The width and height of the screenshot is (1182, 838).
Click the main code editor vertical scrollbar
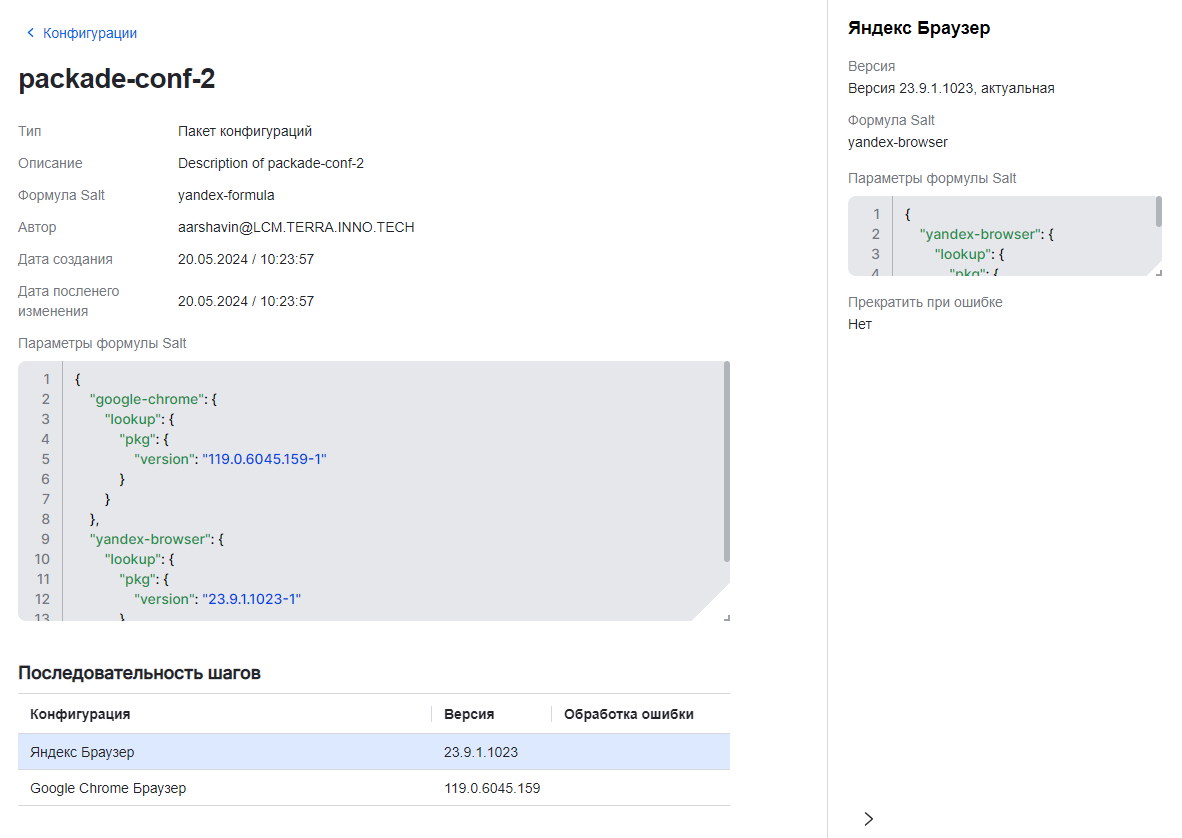pos(726,460)
